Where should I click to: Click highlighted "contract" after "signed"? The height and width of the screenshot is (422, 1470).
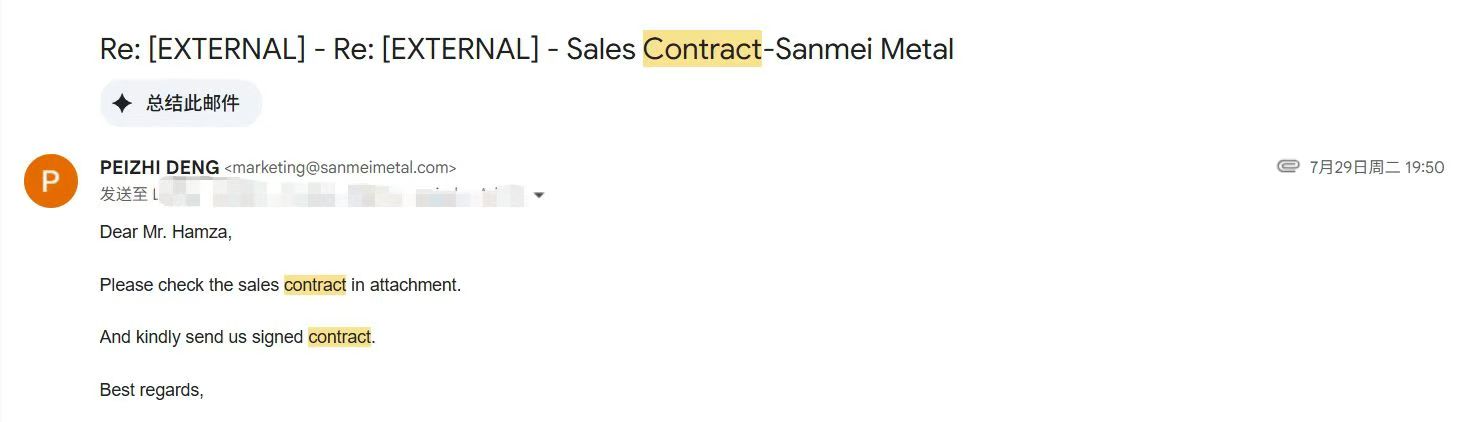tap(339, 337)
